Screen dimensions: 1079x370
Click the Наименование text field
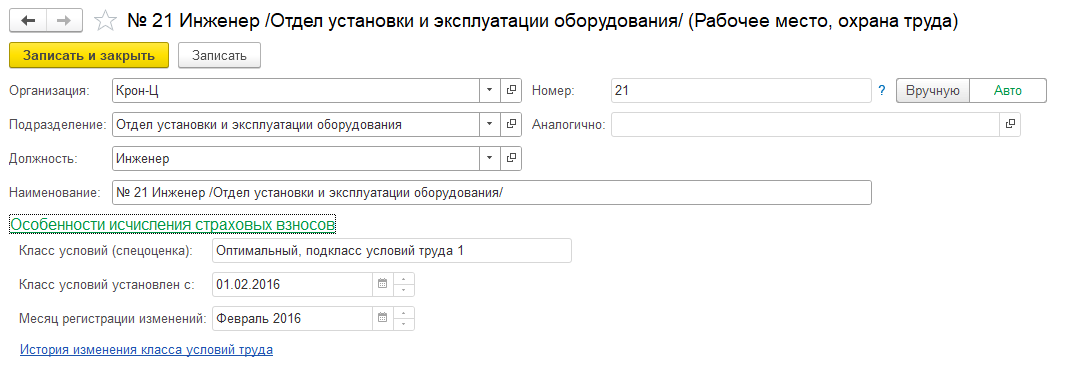click(491, 193)
